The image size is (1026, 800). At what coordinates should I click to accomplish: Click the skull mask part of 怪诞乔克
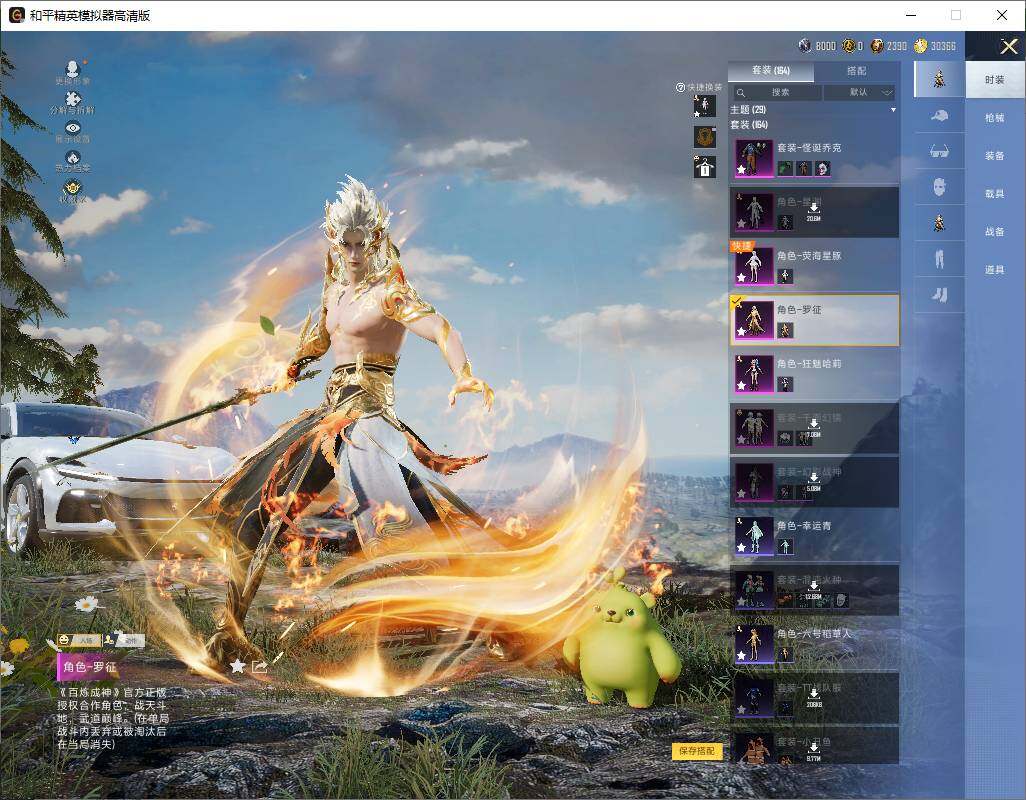(823, 169)
